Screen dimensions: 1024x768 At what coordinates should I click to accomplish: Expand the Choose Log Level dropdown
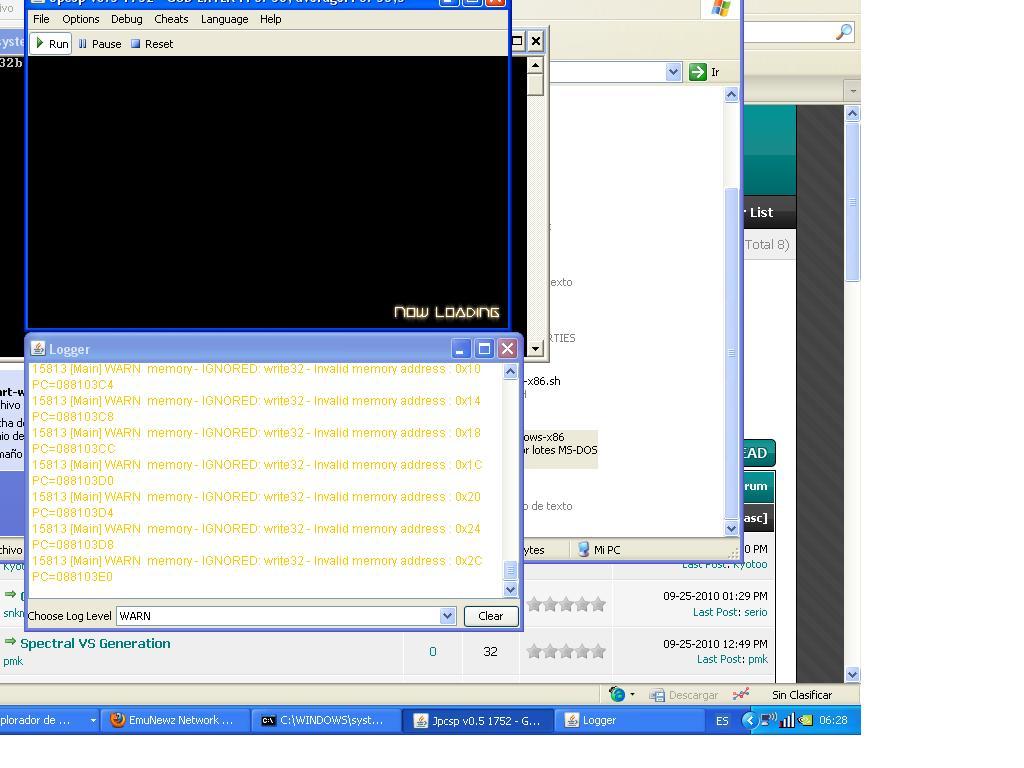click(447, 616)
